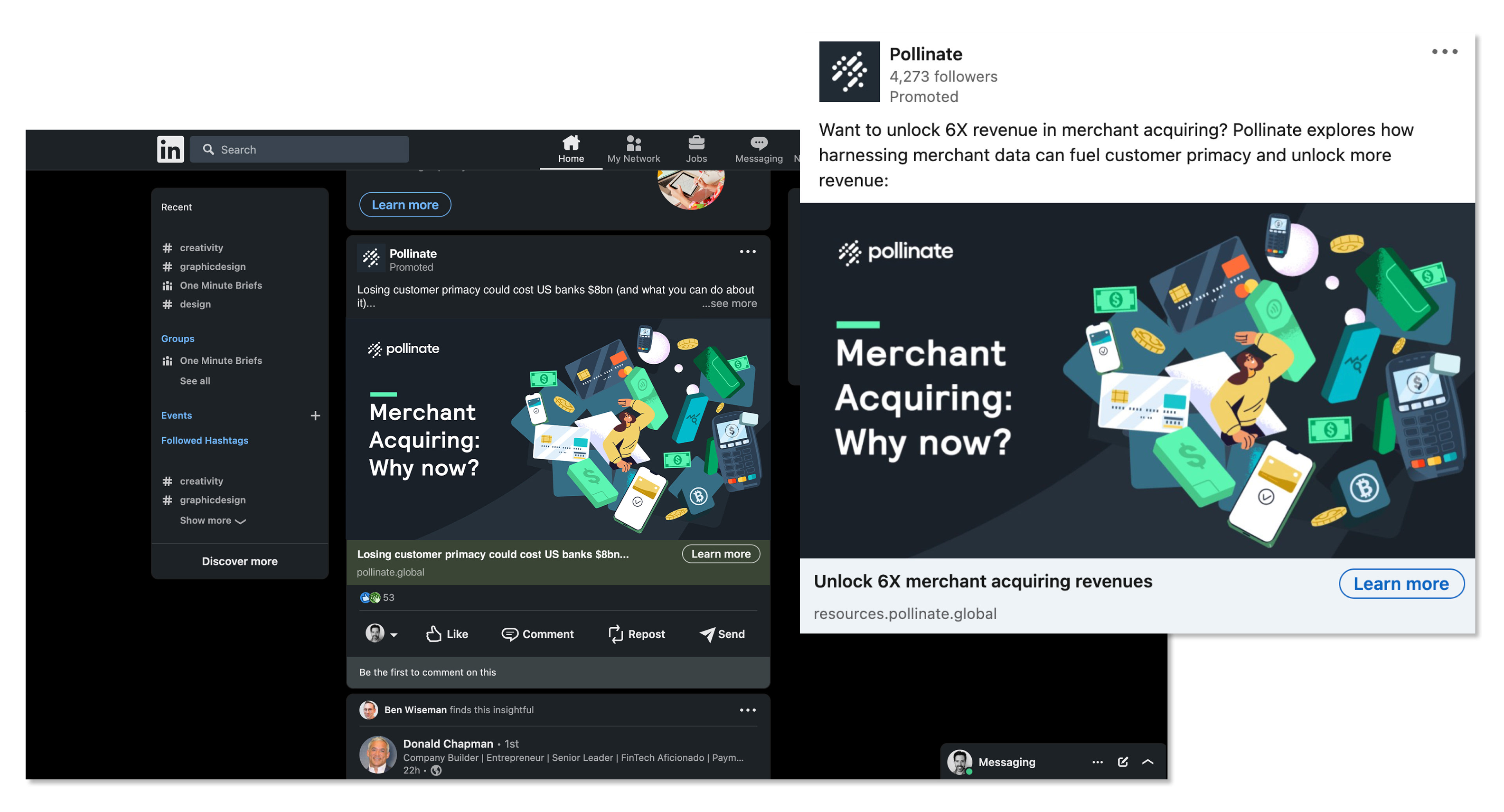Go to My Network tab

(633, 150)
